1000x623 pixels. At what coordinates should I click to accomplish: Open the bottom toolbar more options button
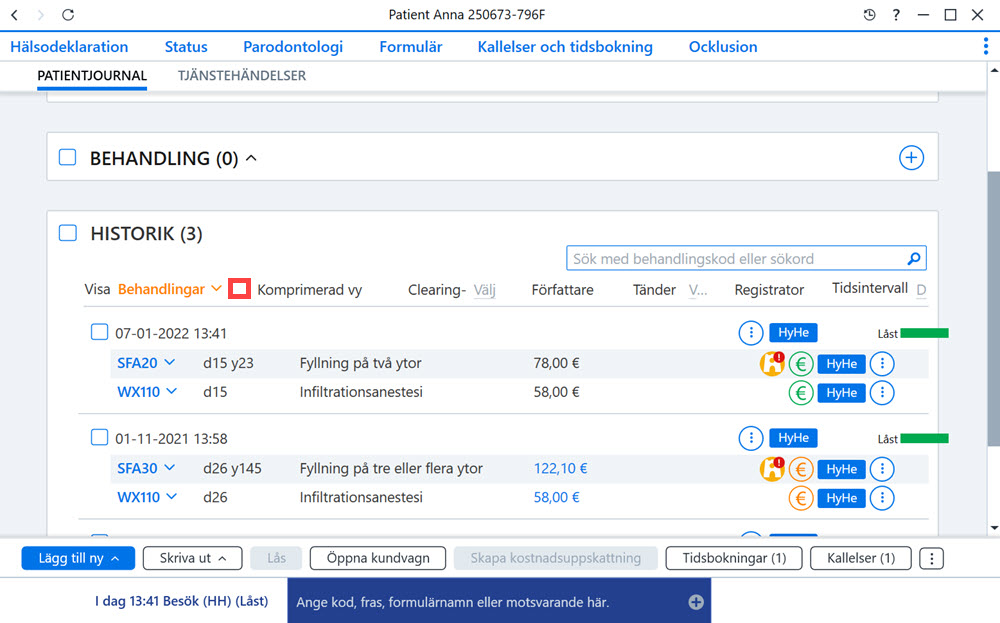pyautogui.click(x=931, y=558)
